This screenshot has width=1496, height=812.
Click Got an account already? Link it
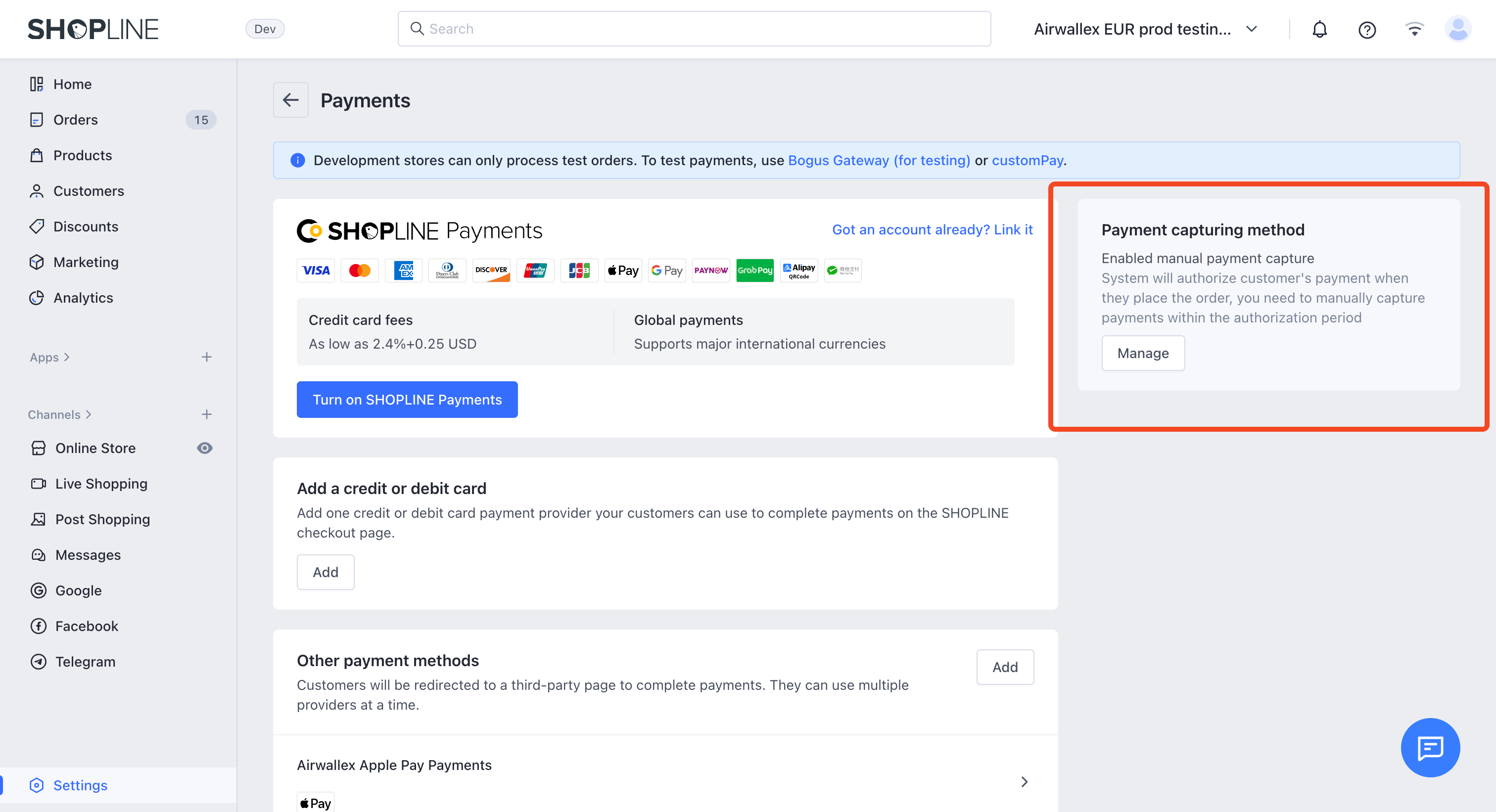coord(932,230)
